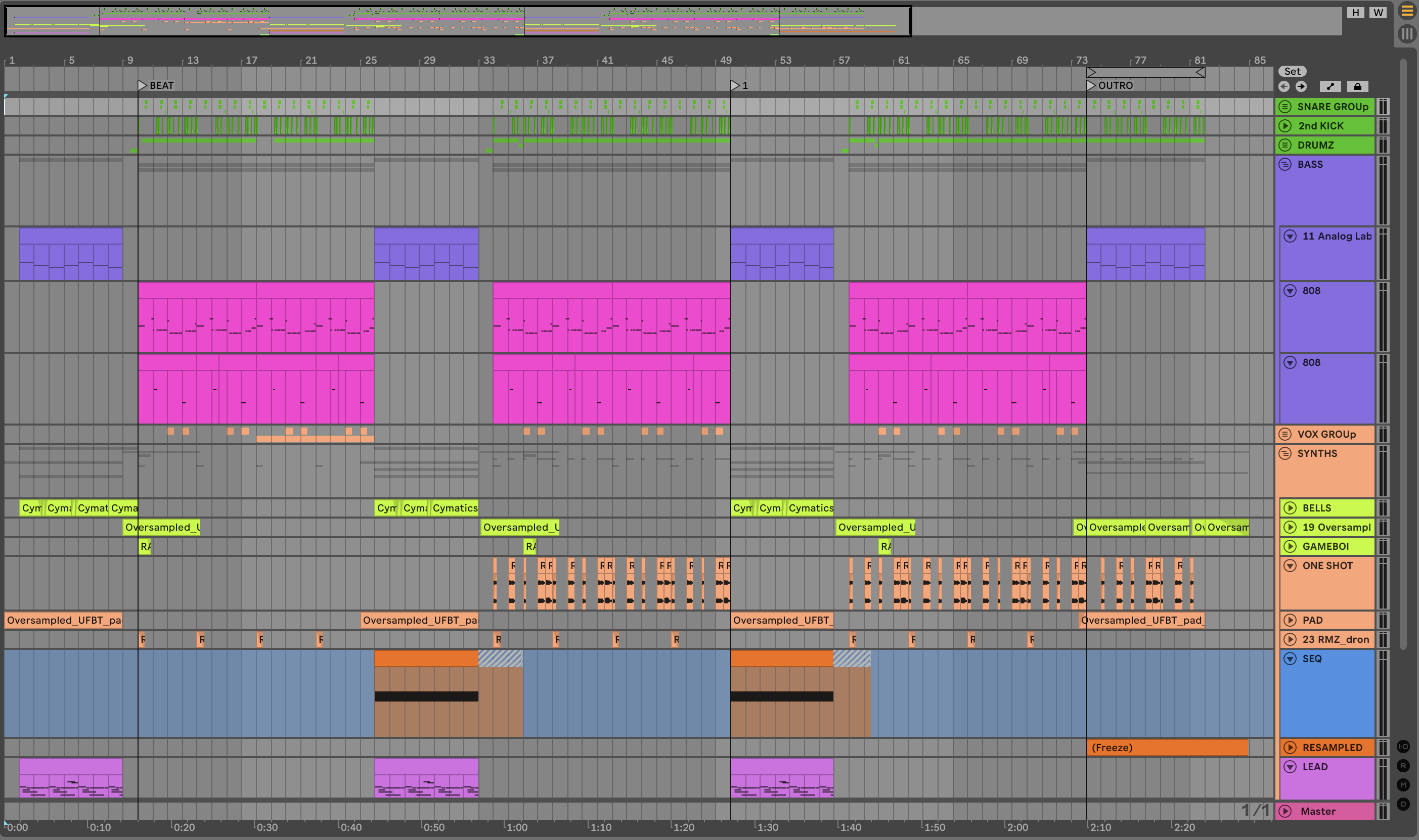Screen dimensions: 1419x840
Task: Collapse the LEAD track arrow
Action: 1290,766
